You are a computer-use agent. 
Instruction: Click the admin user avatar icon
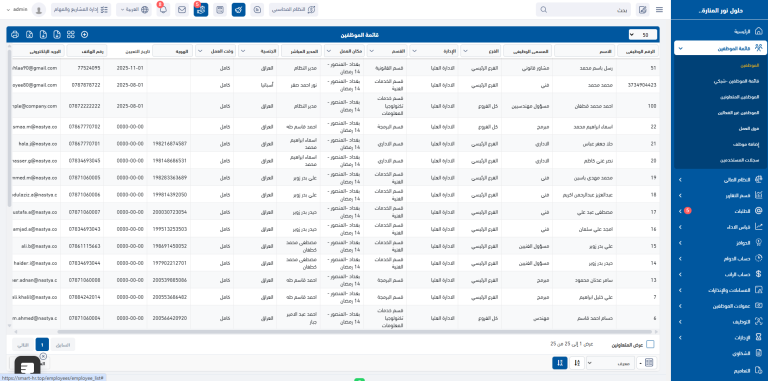(39, 10)
